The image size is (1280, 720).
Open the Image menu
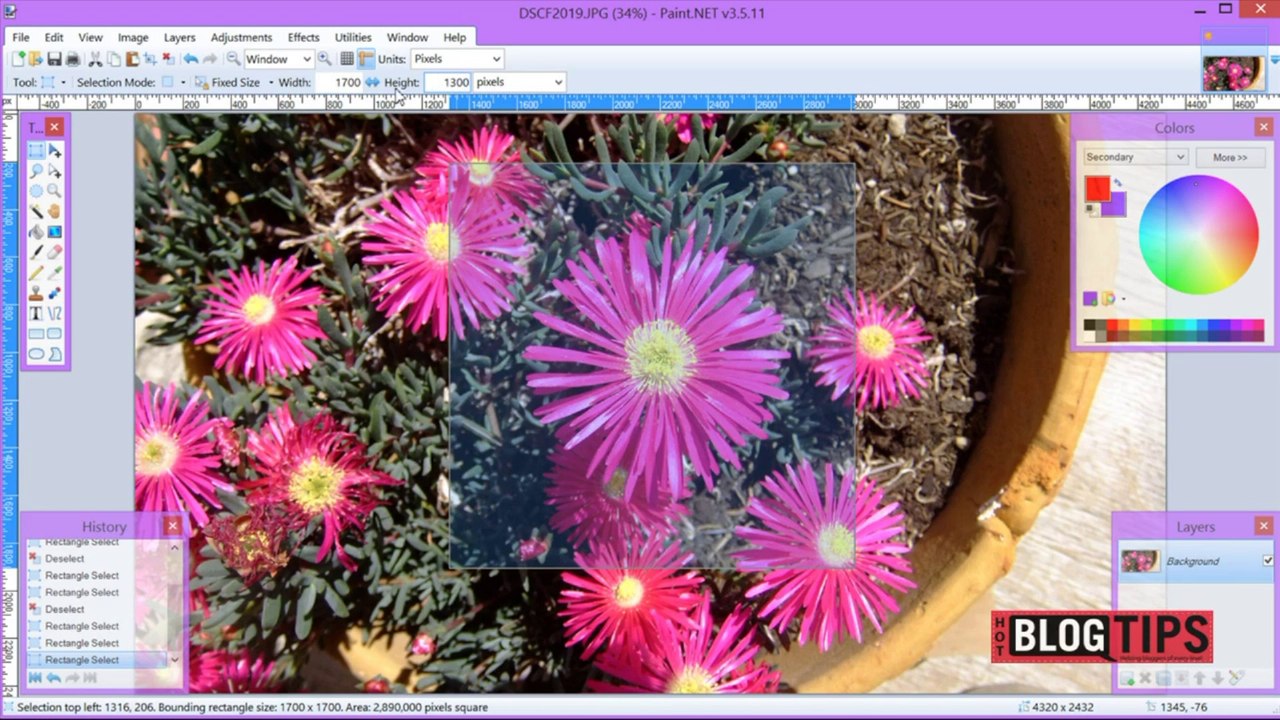coord(133,37)
